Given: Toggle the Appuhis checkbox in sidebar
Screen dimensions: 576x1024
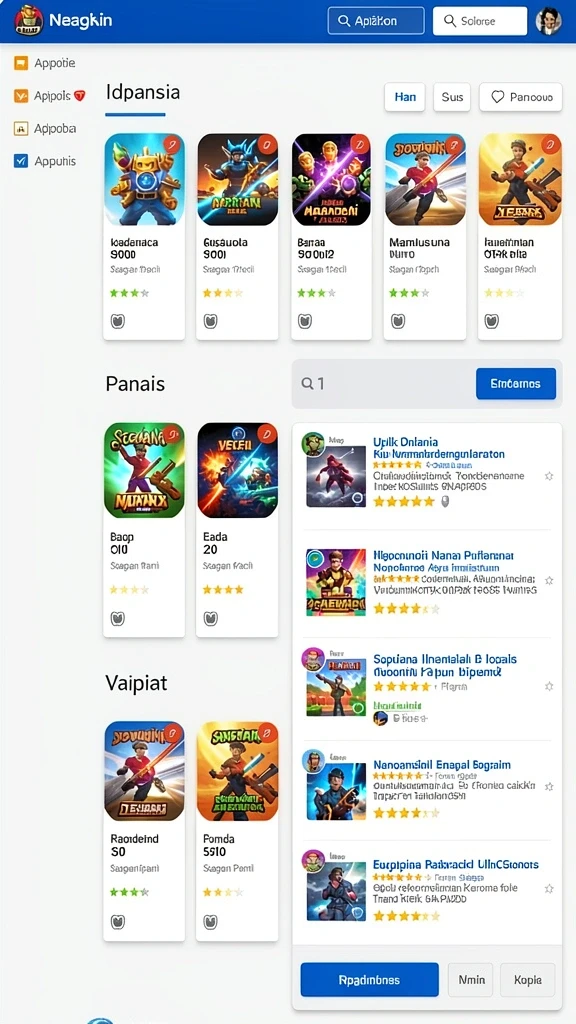Looking at the screenshot, I should click(21, 161).
